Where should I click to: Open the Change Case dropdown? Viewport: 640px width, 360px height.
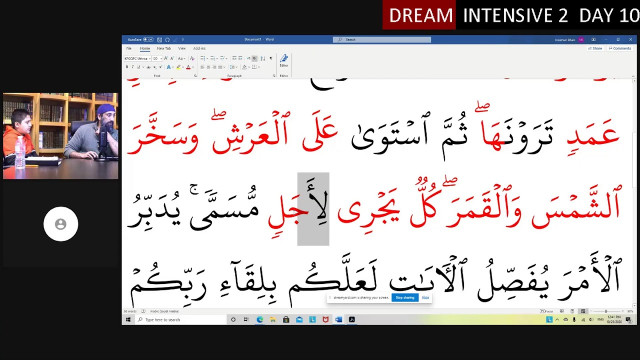point(181,58)
